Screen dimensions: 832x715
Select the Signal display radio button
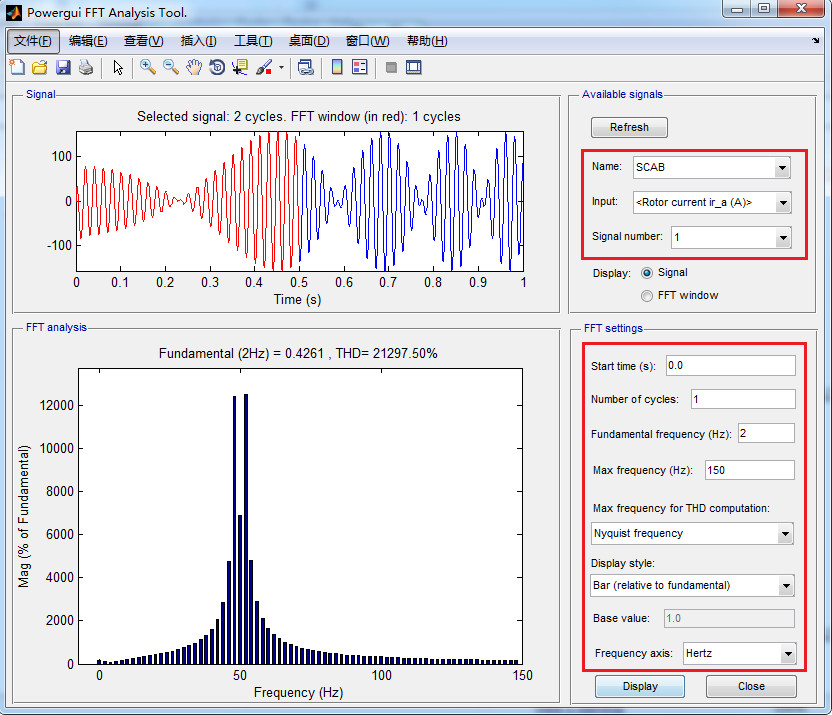pyautogui.click(x=647, y=272)
